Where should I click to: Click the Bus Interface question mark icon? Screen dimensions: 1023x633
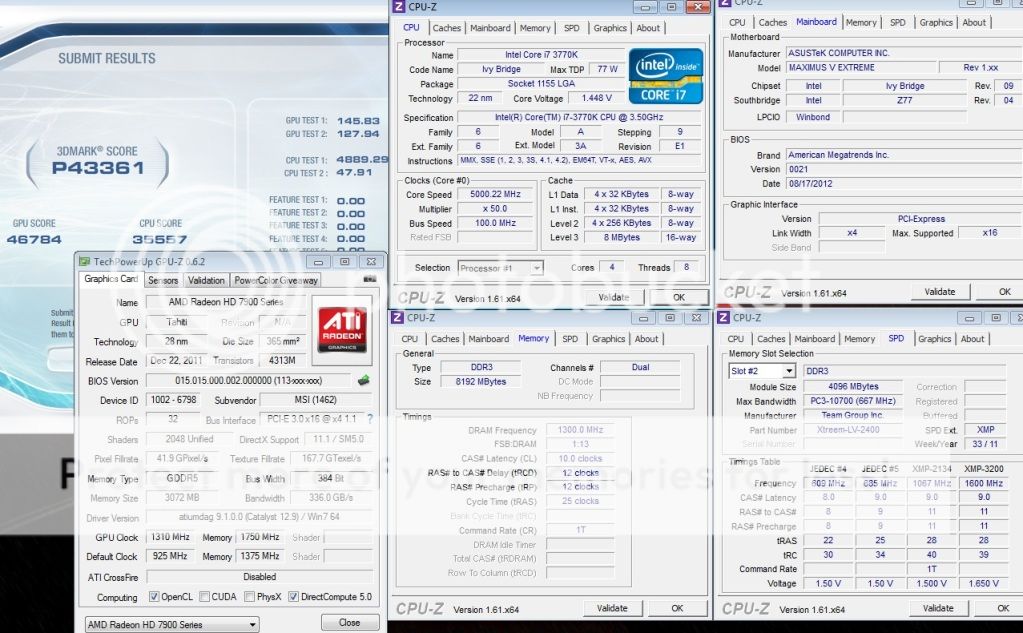point(370,419)
